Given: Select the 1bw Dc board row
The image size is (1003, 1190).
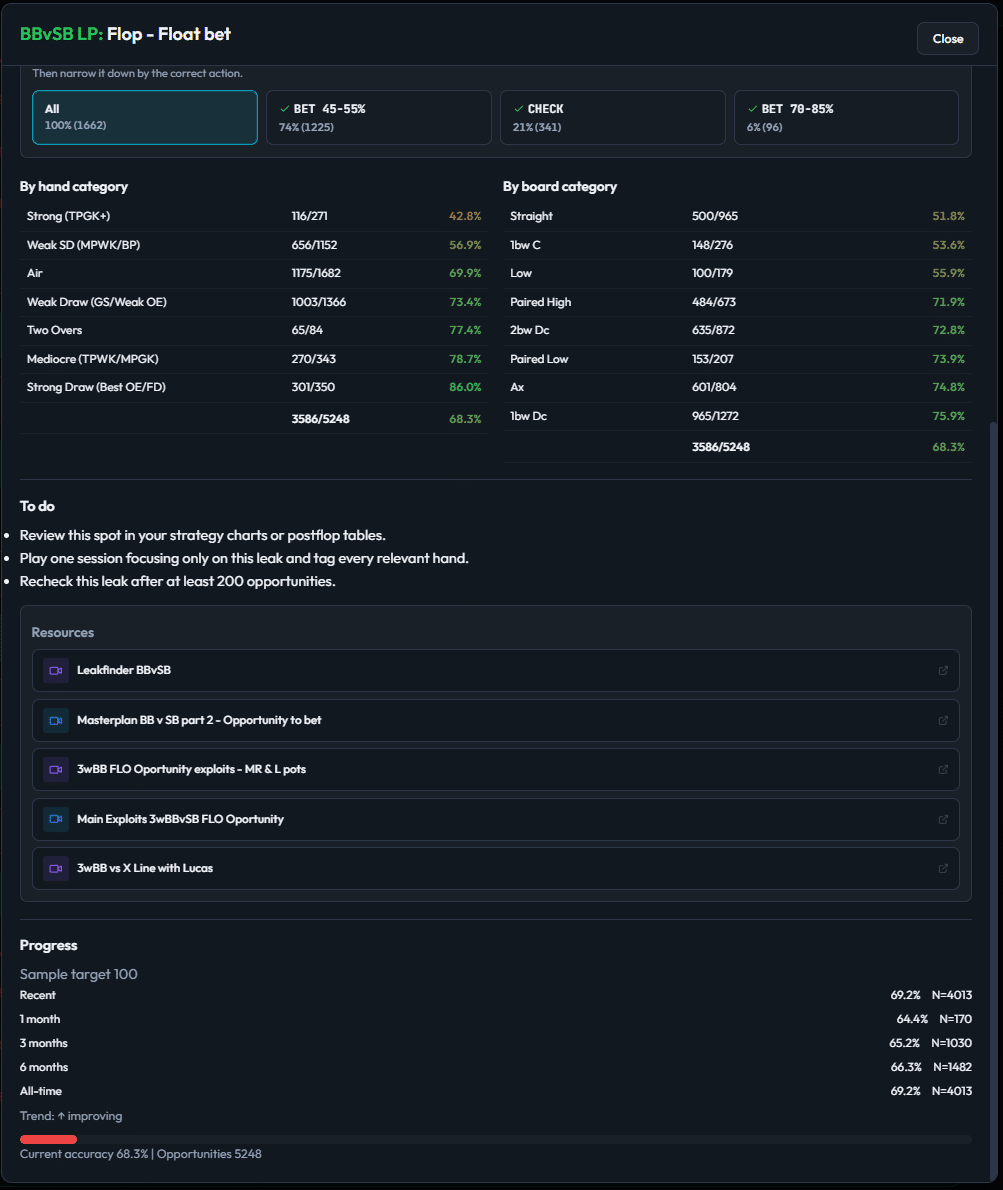Looking at the screenshot, I should point(737,416).
